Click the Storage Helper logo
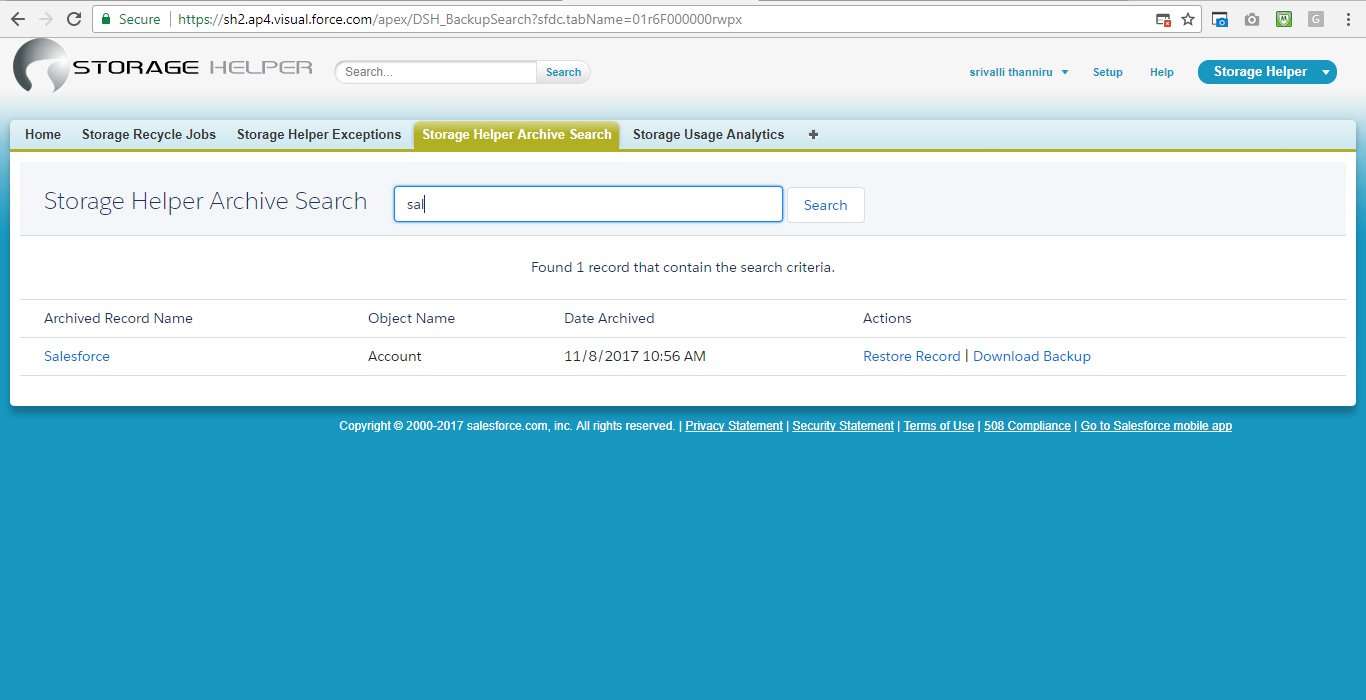 (x=163, y=67)
